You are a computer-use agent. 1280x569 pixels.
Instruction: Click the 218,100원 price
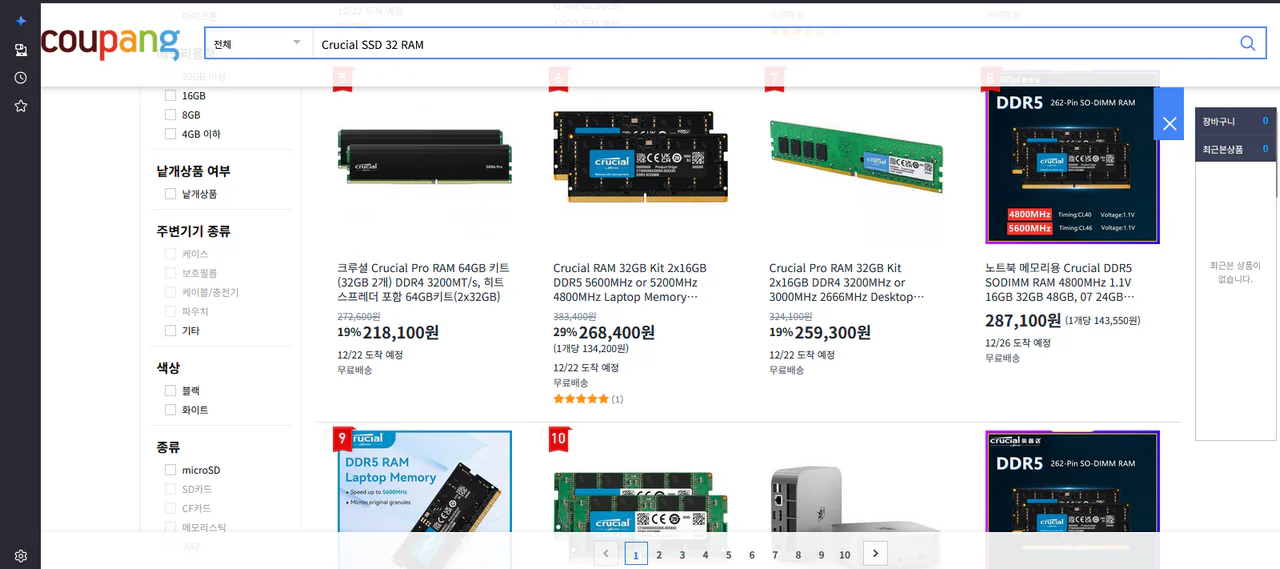(x=401, y=333)
